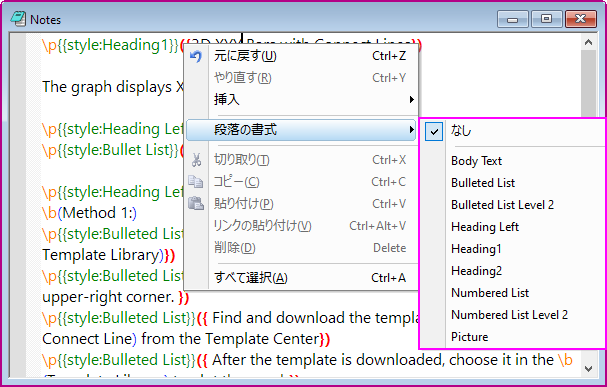Apply the Body Text paragraph style
The width and height of the screenshot is (607, 387).
[x=513, y=161]
